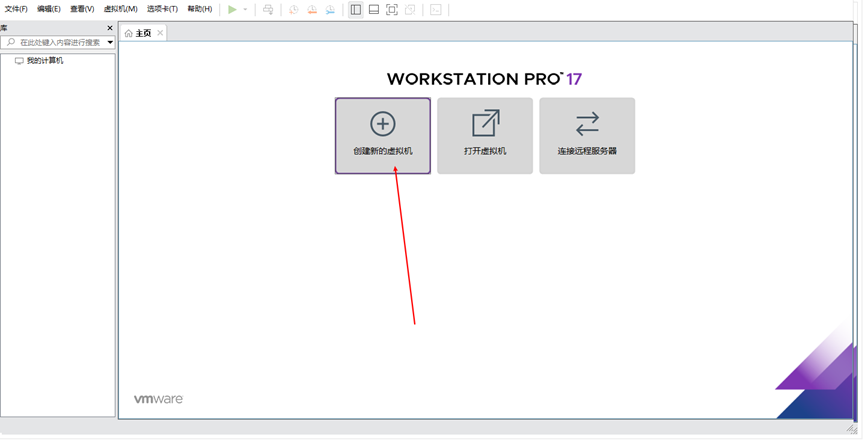
Task: Click the green power-on play button
Action: [x=232, y=9]
